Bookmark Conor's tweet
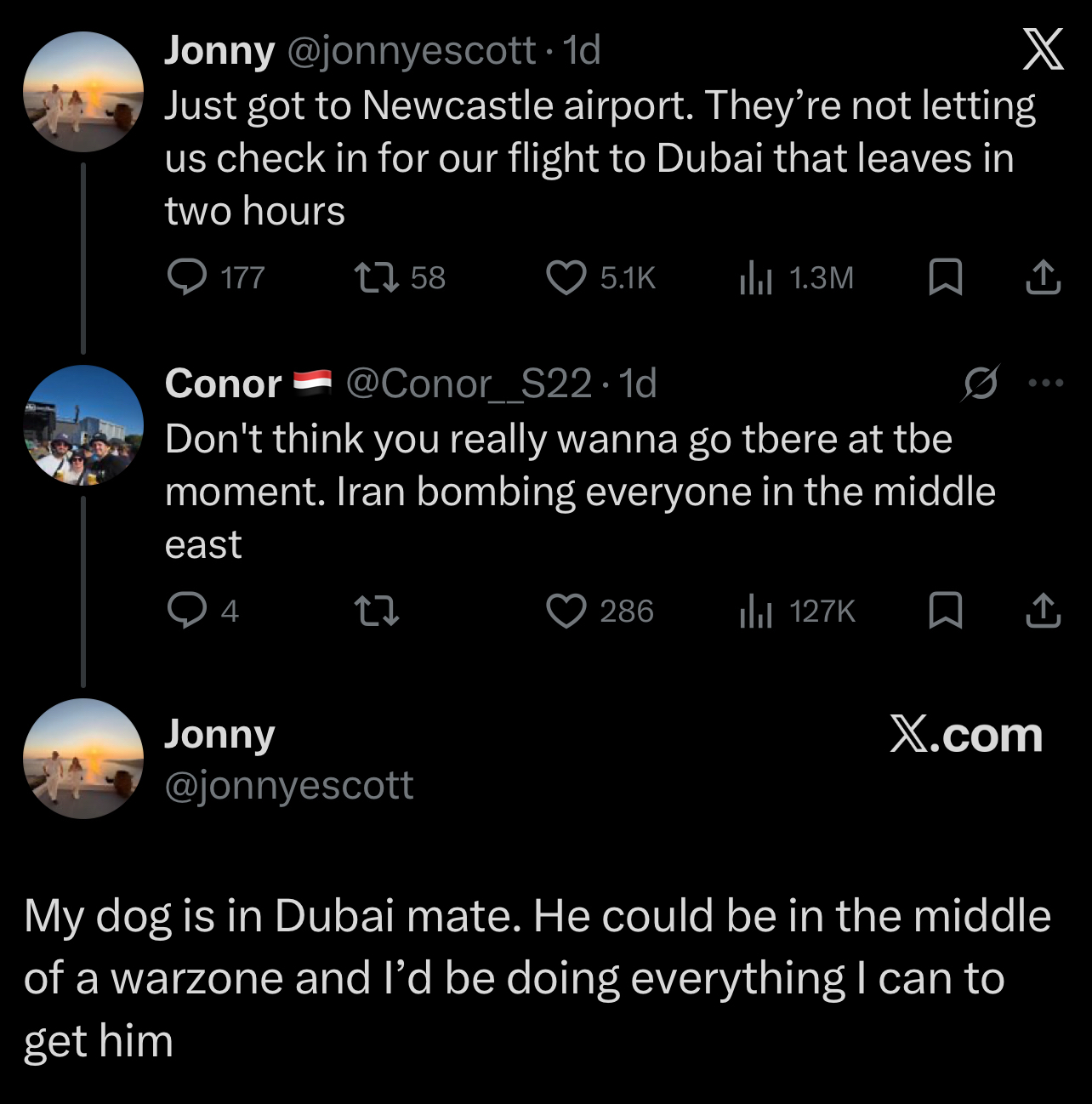This screenshot has width=1092, height=1104. coord(945,611)
